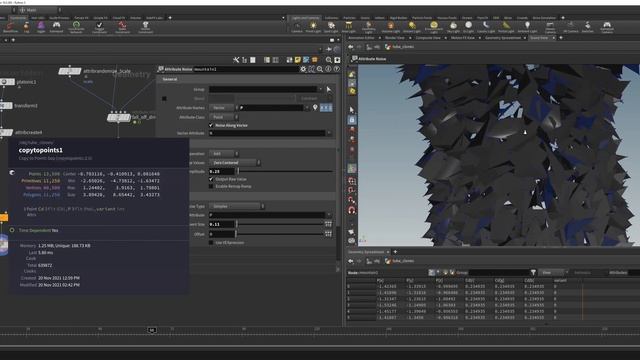Click the Amplitude value field 0.25

222,171
